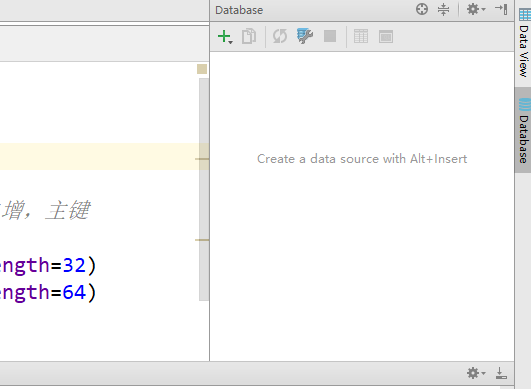
Task: Collapse all items in Database panel
Action: (x=443, y=9)
